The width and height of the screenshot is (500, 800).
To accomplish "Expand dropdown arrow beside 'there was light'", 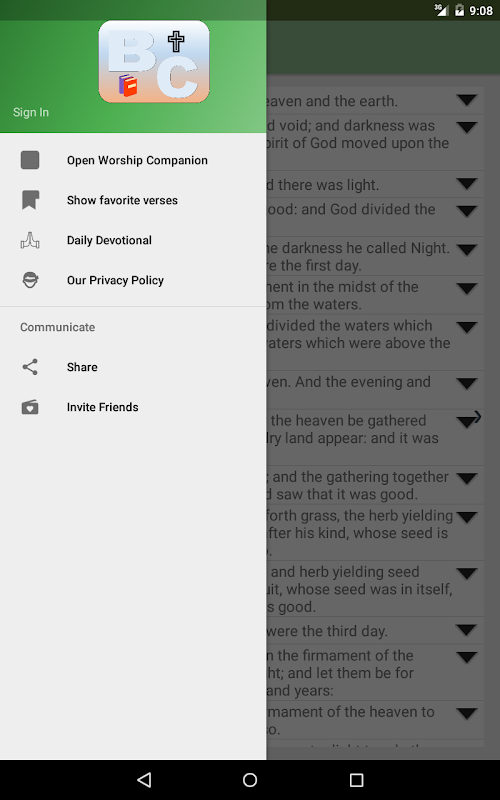I will [x=467, y=184].
